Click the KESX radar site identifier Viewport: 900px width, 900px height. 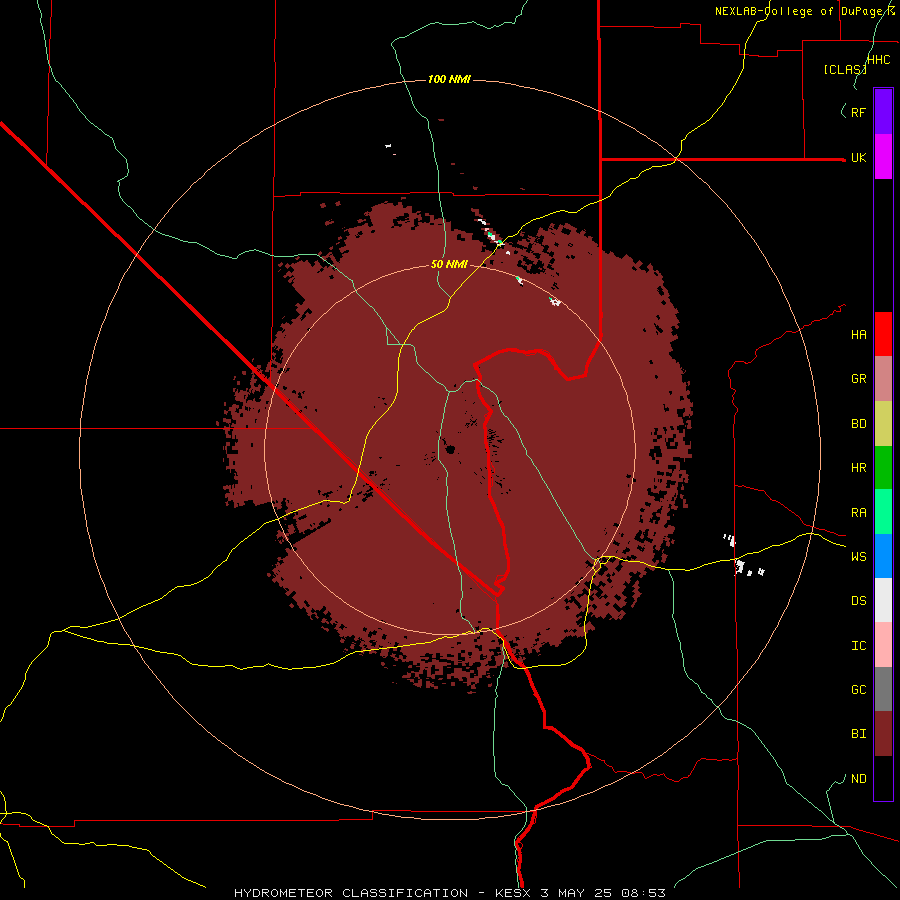tap(514, 893)
